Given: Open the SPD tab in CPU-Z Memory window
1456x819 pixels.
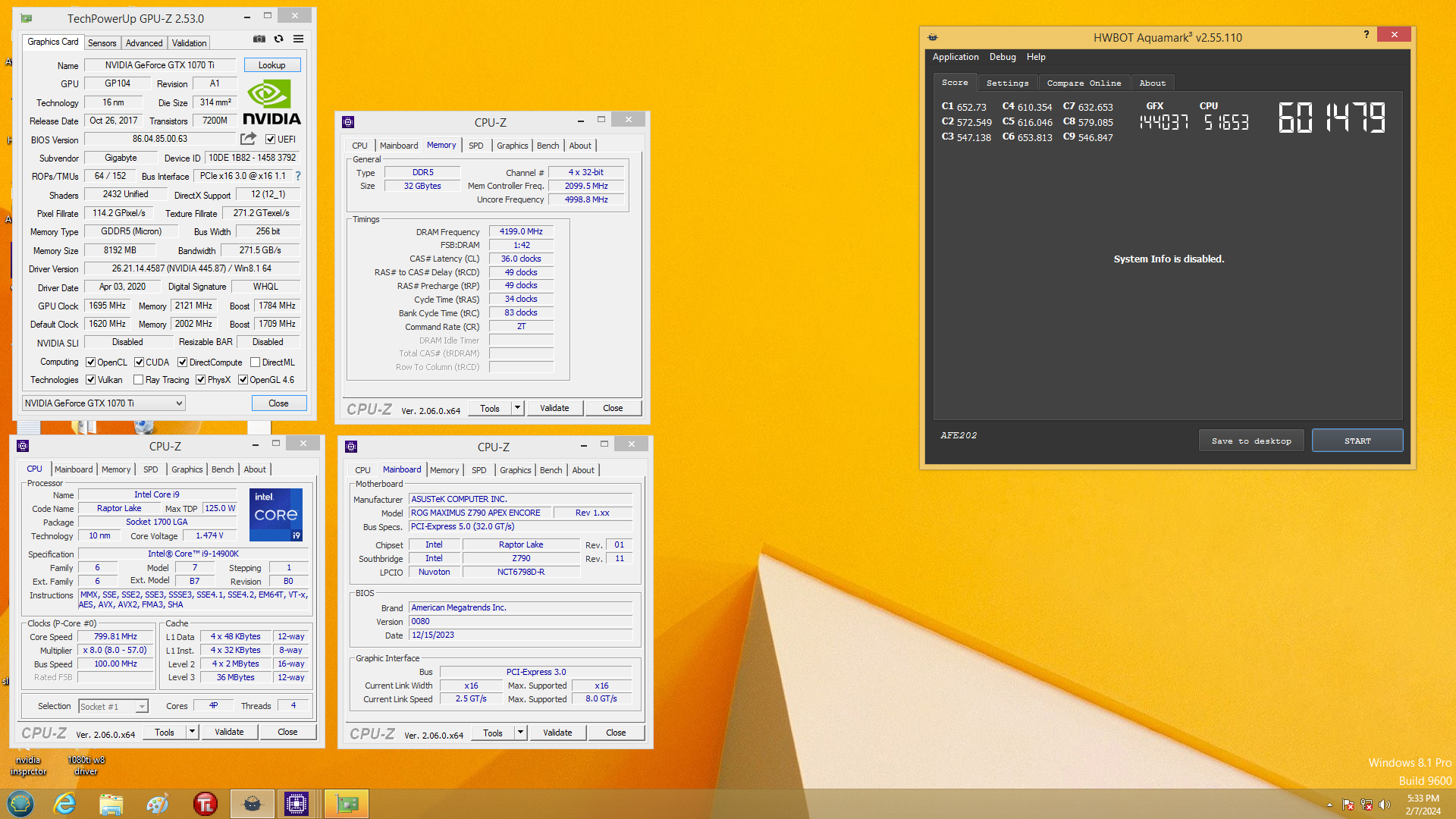Looking at the screenshot, I should [476, 146].
